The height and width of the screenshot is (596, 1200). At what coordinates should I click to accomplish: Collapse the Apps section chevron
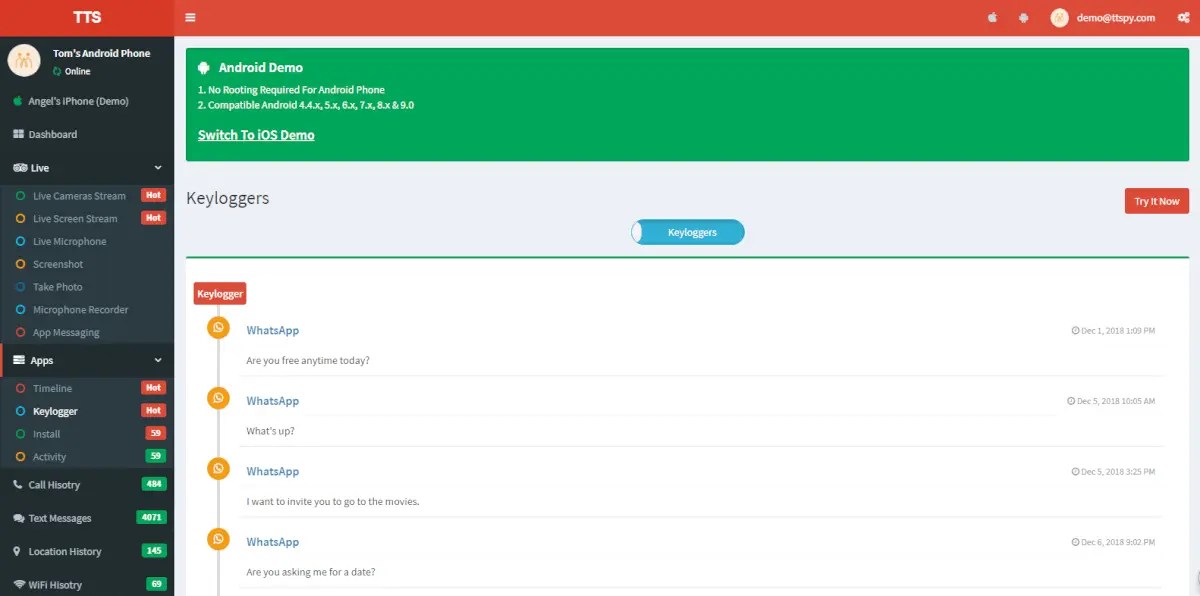coord(158,360)
